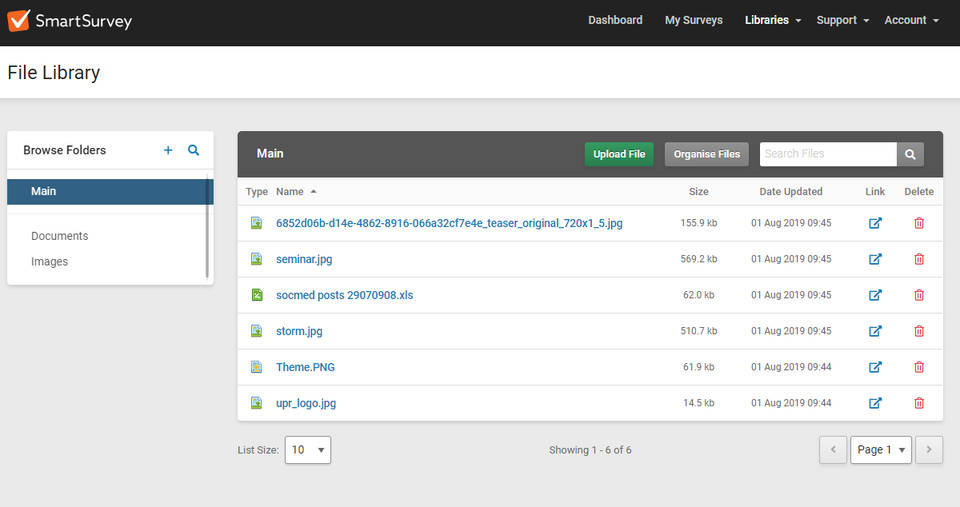Viewport: 960px width, 507px height.
Task: Open the link icon for seminar.jpg
Action: 875,259
